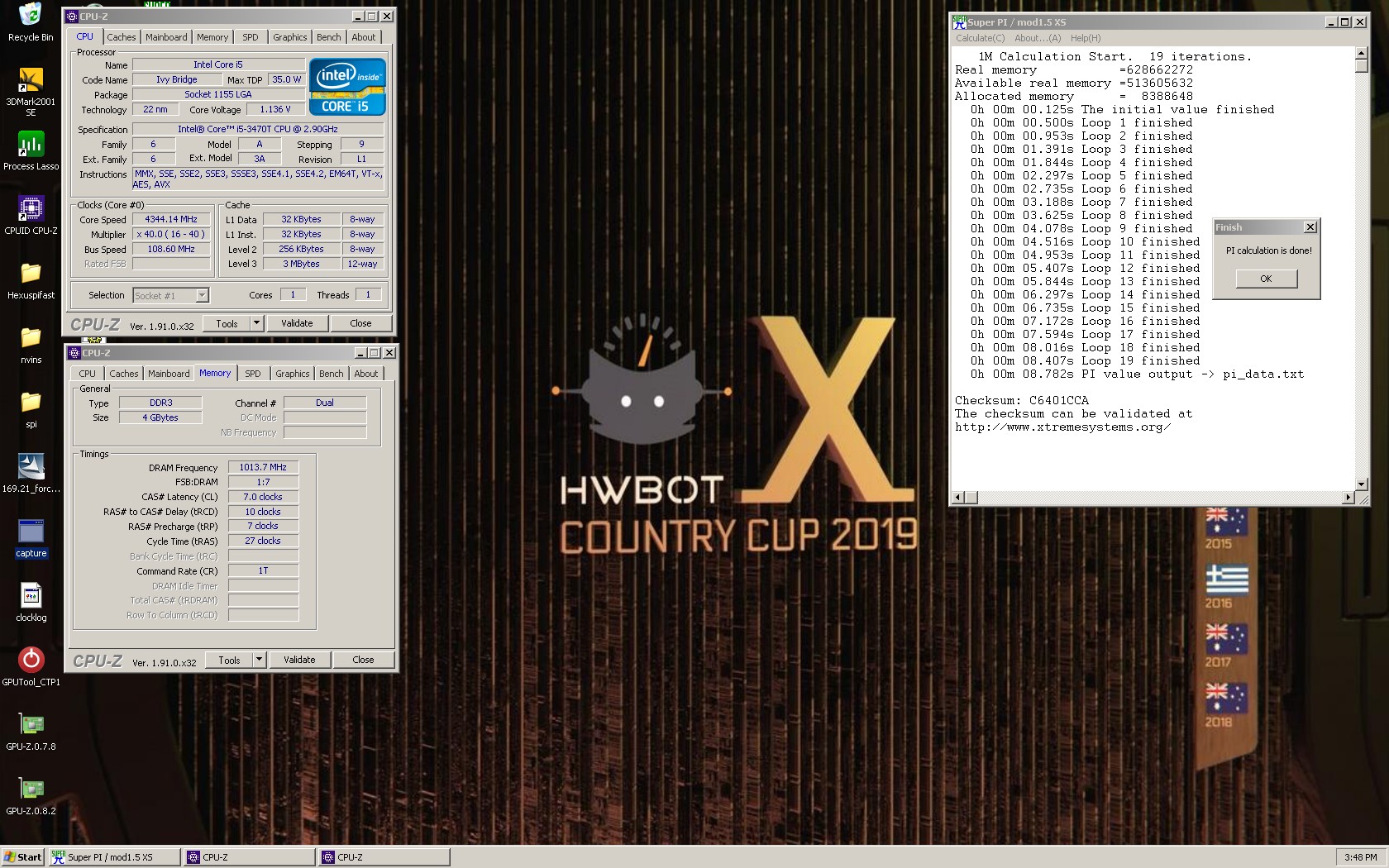Switch to Super PI taskbar button

tap(114, 857)
